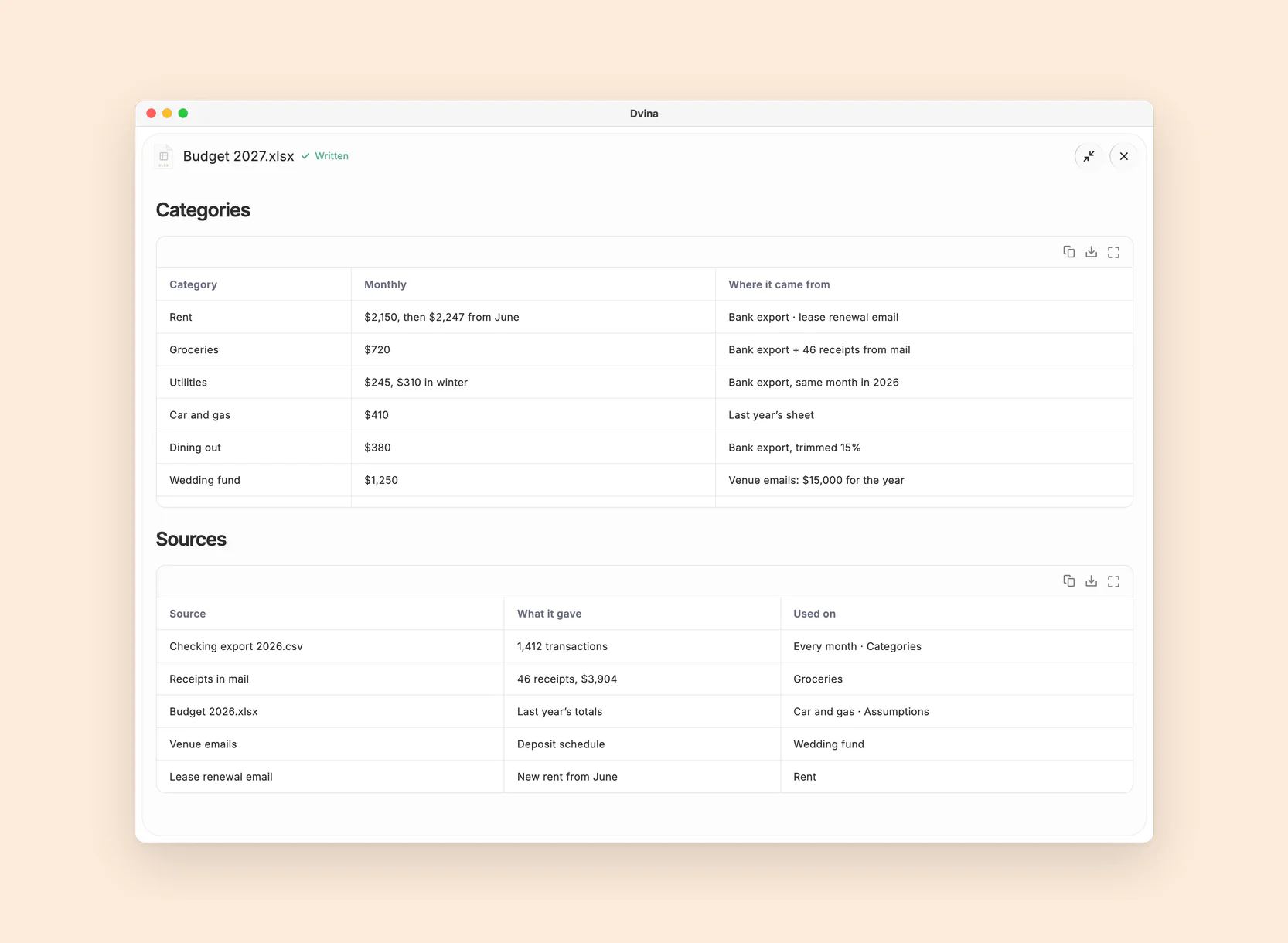Screen dimensions: 1288x943
Task: Download the Sources table
Action: (1091, 581)
